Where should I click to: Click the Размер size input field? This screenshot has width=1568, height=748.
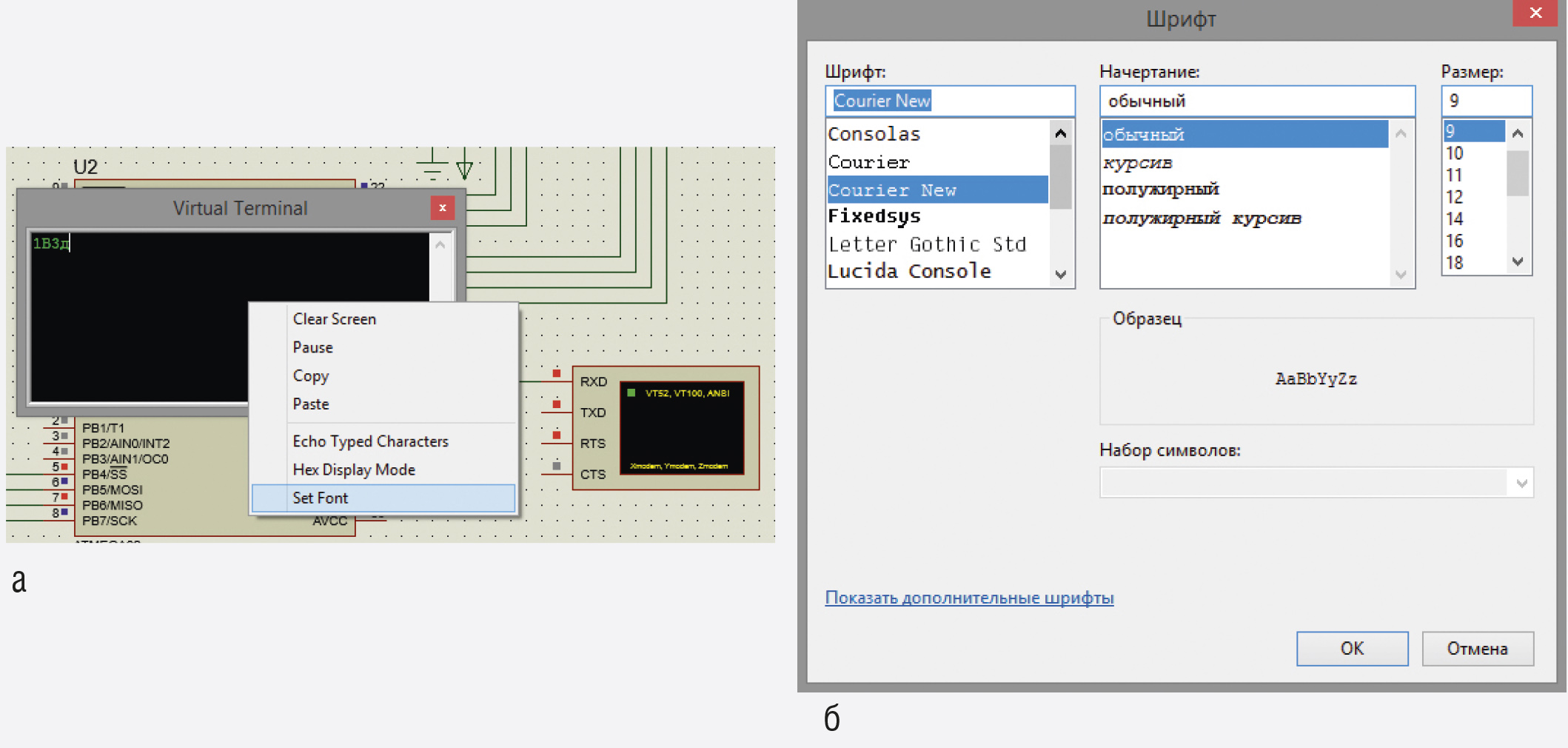coord(1486,101)
